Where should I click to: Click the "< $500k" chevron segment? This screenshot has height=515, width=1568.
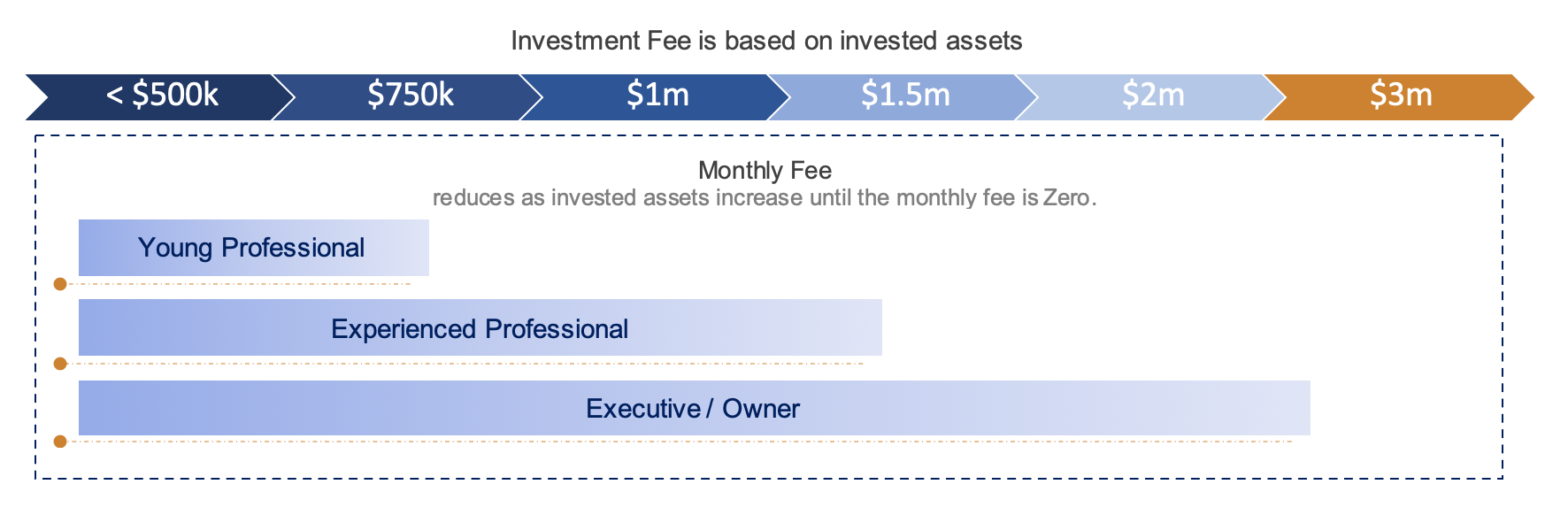161,96
